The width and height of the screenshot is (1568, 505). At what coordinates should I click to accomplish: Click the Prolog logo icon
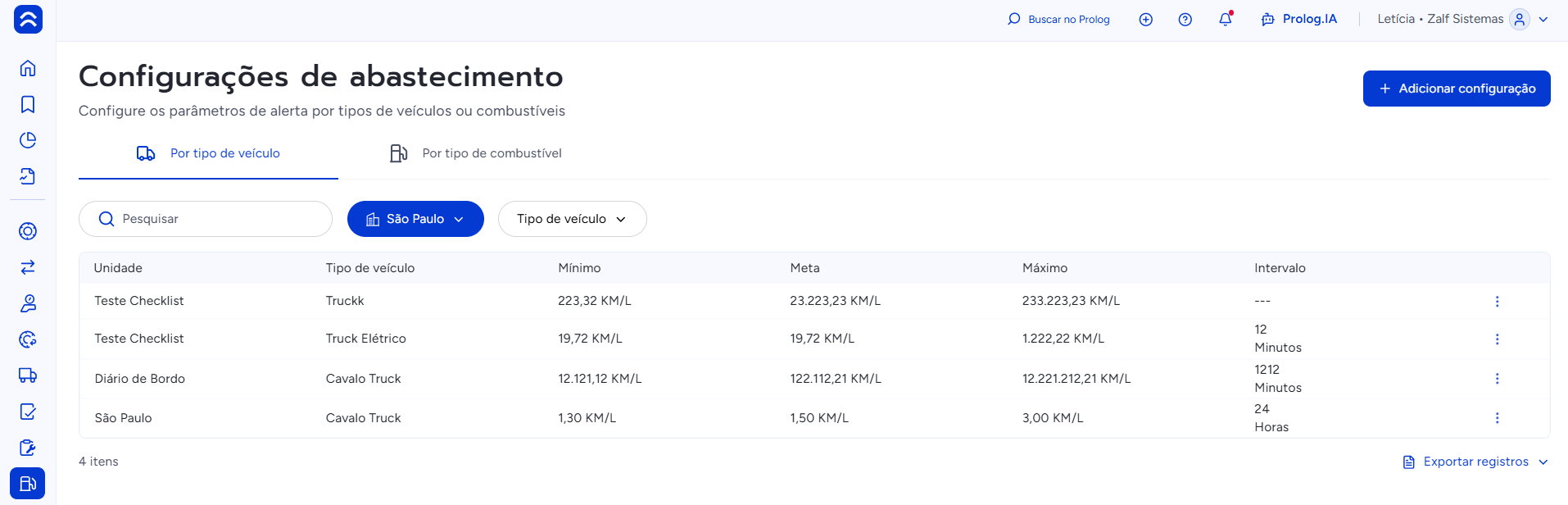pyautogui.click(x=28, y=19)
